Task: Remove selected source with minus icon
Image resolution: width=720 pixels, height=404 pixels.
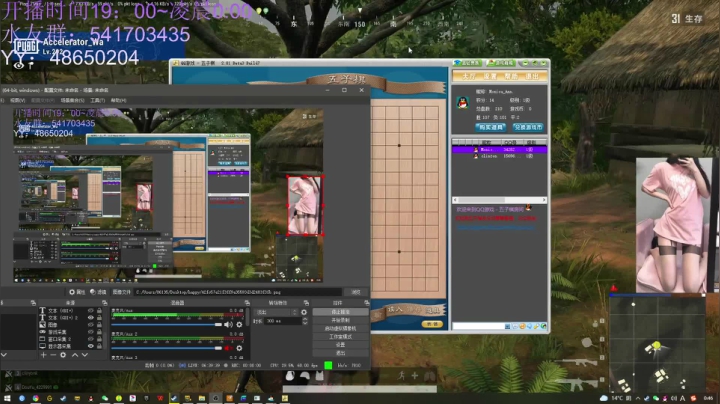Action: coord(53,355)
